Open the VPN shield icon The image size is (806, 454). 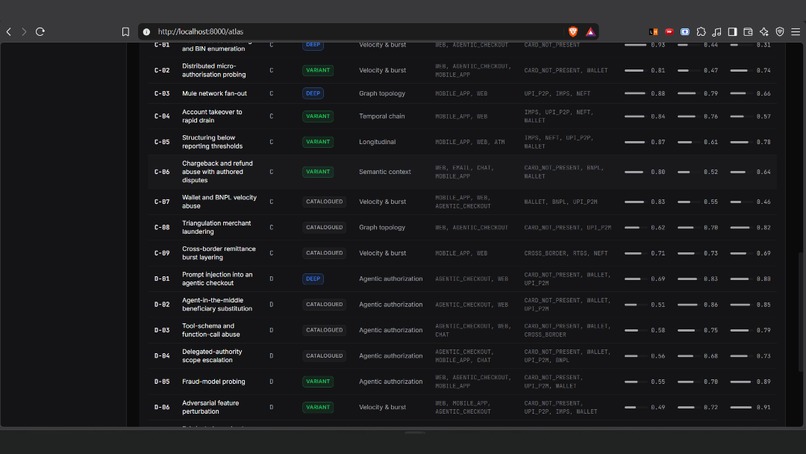780,32
